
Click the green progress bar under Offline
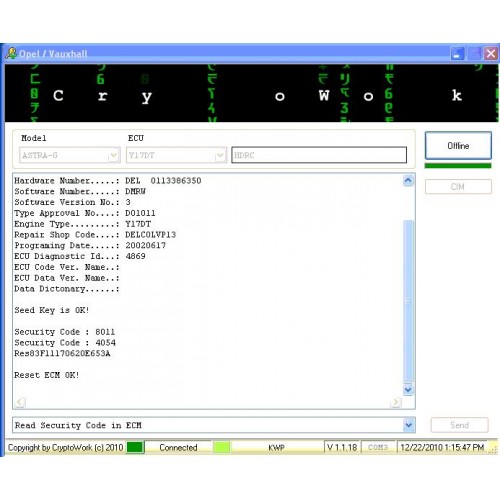click(x=458, y=166)
